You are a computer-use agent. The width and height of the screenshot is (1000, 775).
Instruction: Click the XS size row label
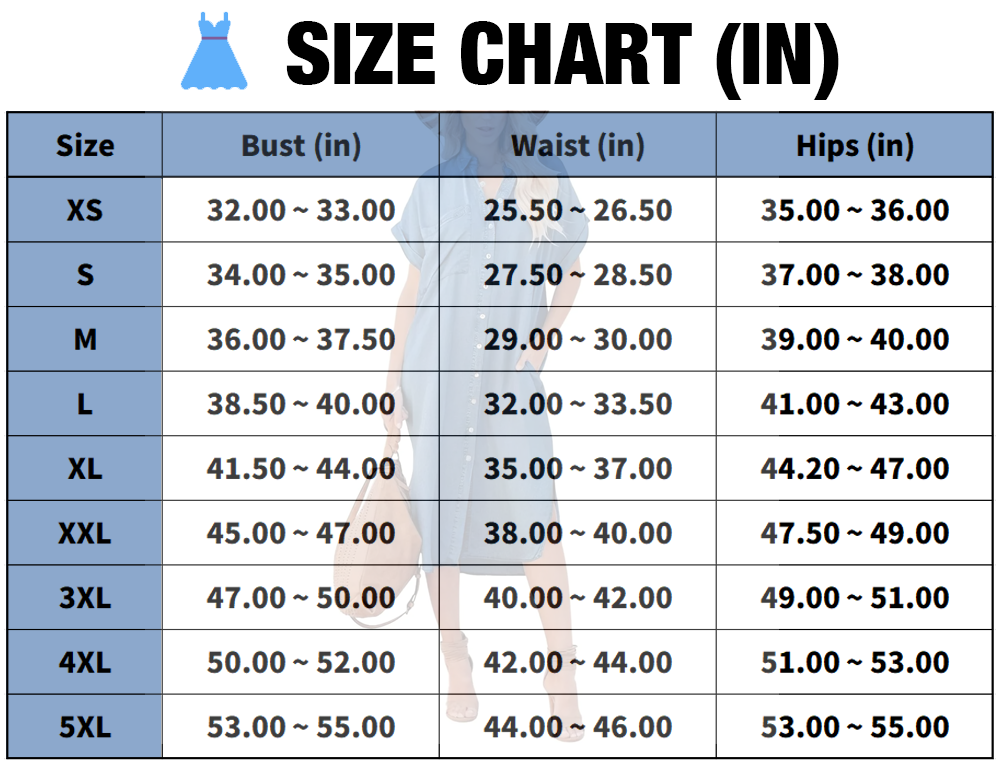85,210
